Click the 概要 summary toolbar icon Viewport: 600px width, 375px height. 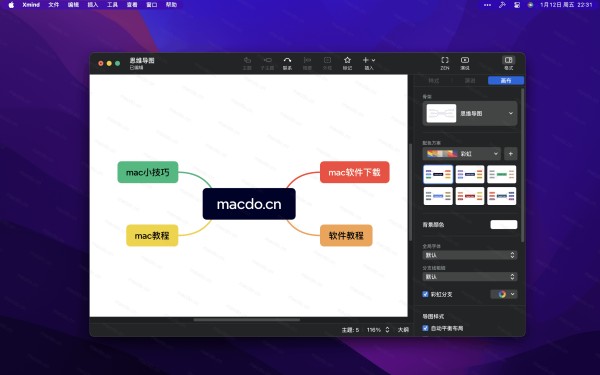[x=307, y=63]
